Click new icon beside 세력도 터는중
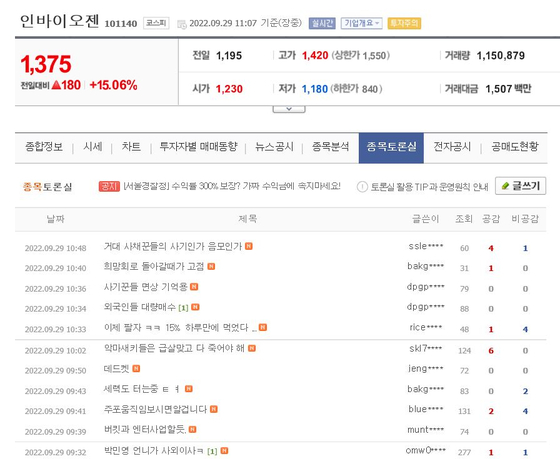 [x=189, y=389]
